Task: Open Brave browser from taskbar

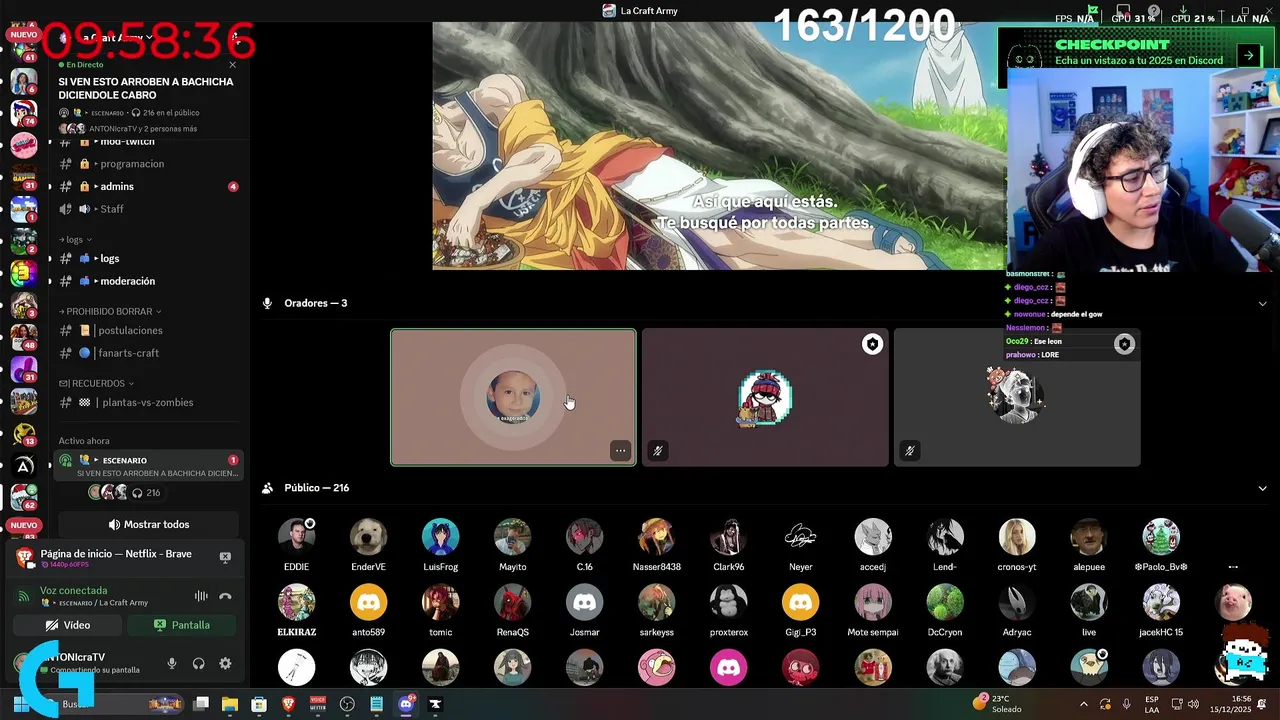Action: coord(288,704)
